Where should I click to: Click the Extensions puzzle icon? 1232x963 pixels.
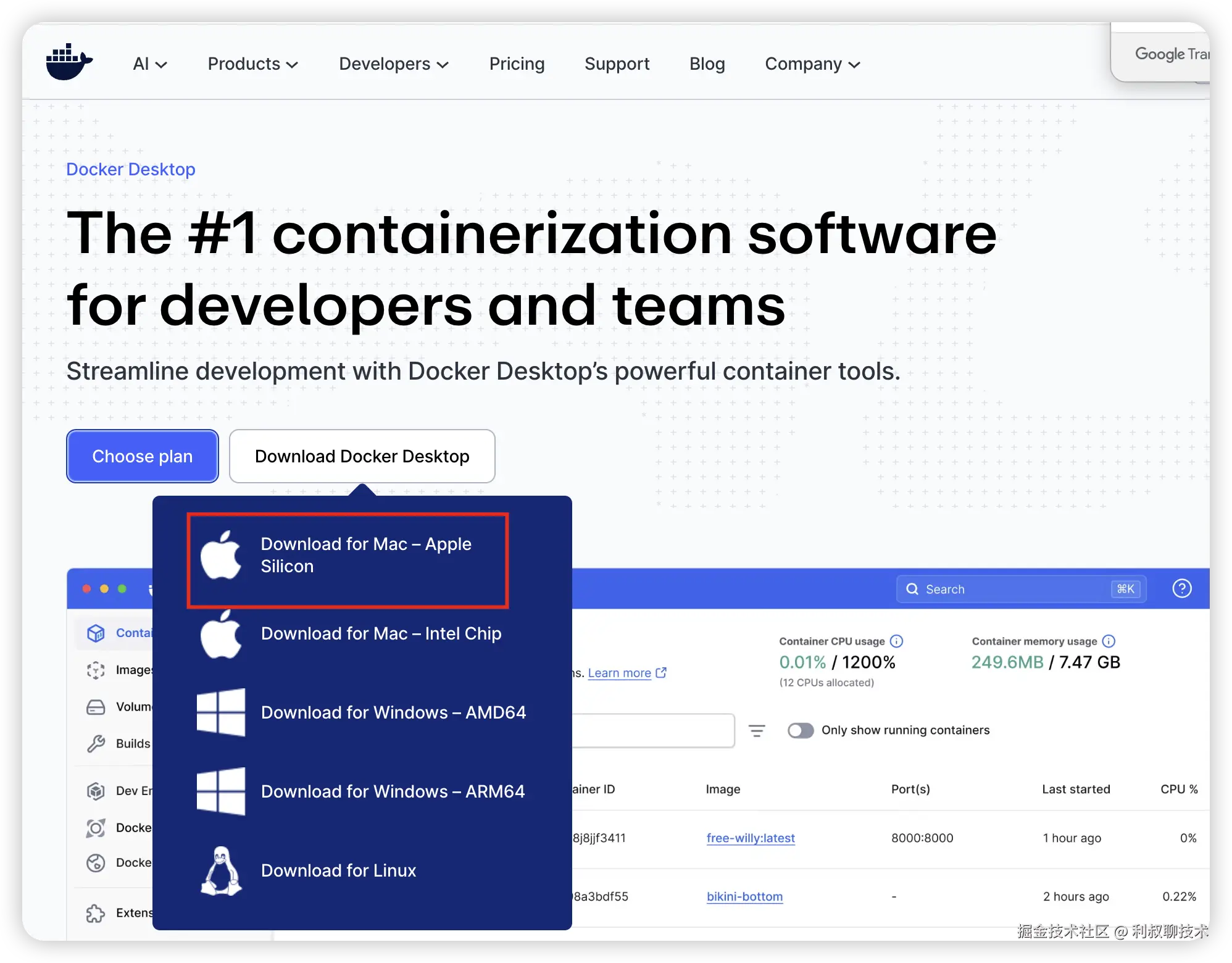coord(96,912)
